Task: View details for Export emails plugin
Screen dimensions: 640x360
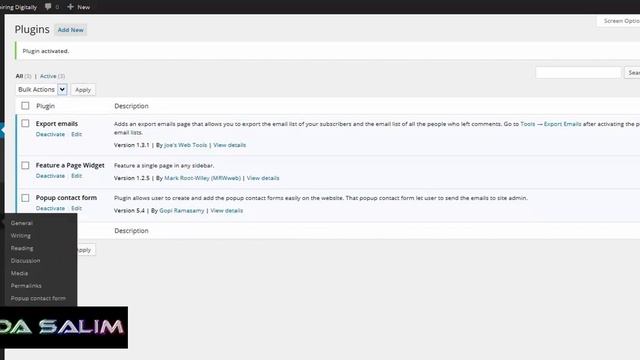Action: pyautogui.click(x=229, y=145)
